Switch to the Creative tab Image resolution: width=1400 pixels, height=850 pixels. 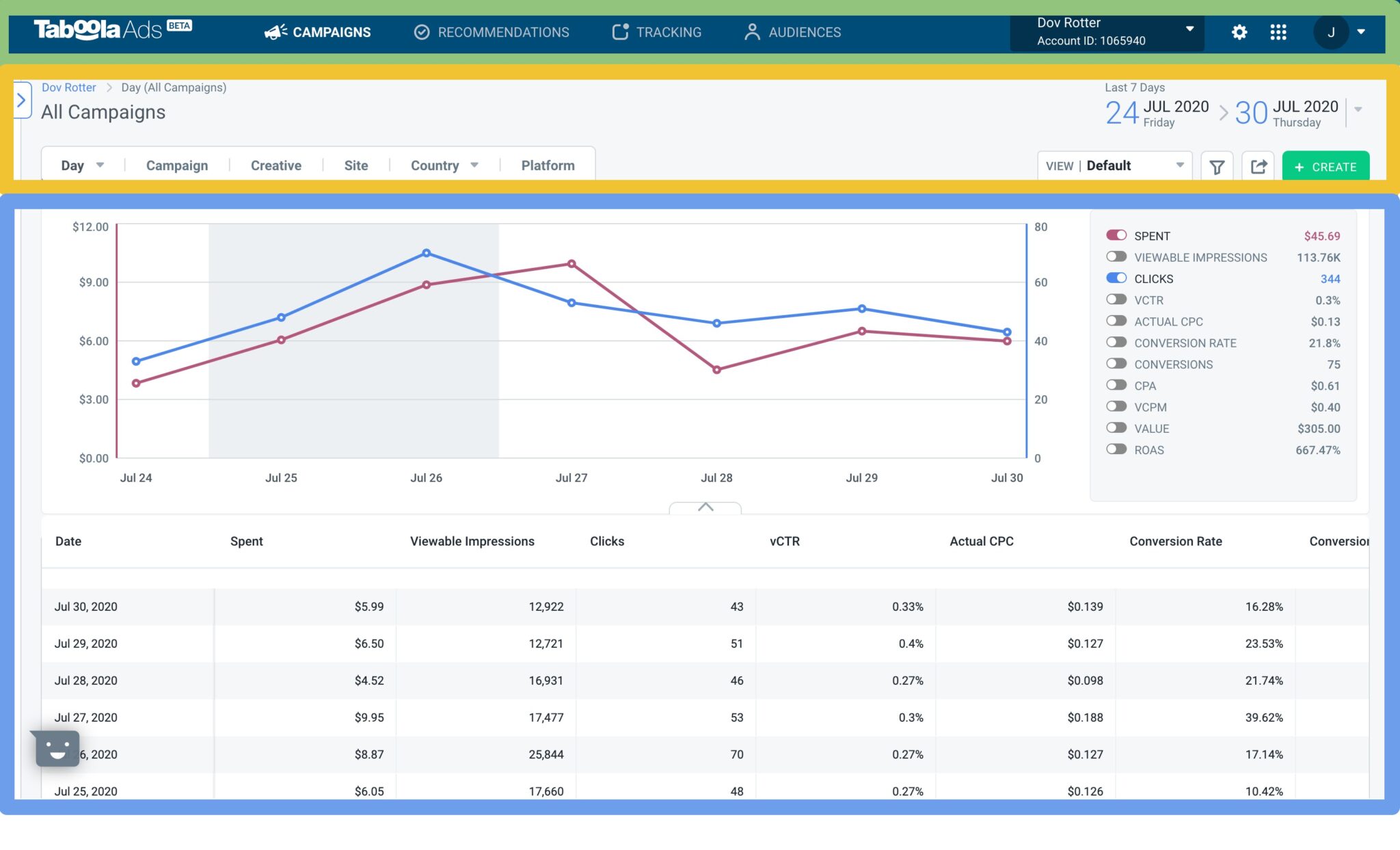click(x=275, y=165)
